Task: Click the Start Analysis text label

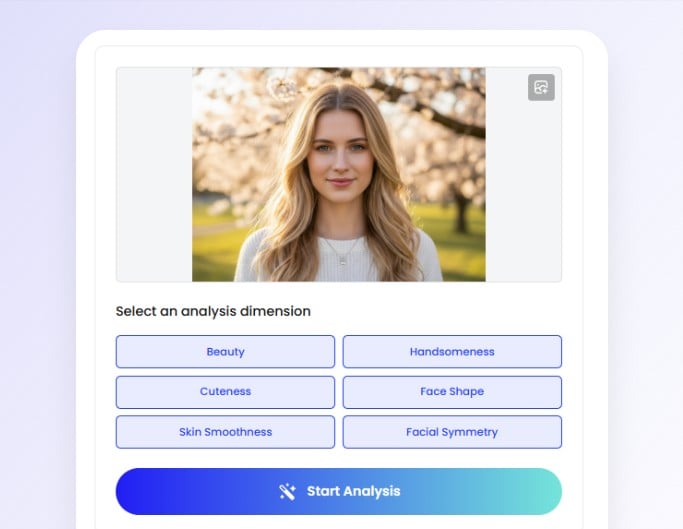Action: (353, 492)
